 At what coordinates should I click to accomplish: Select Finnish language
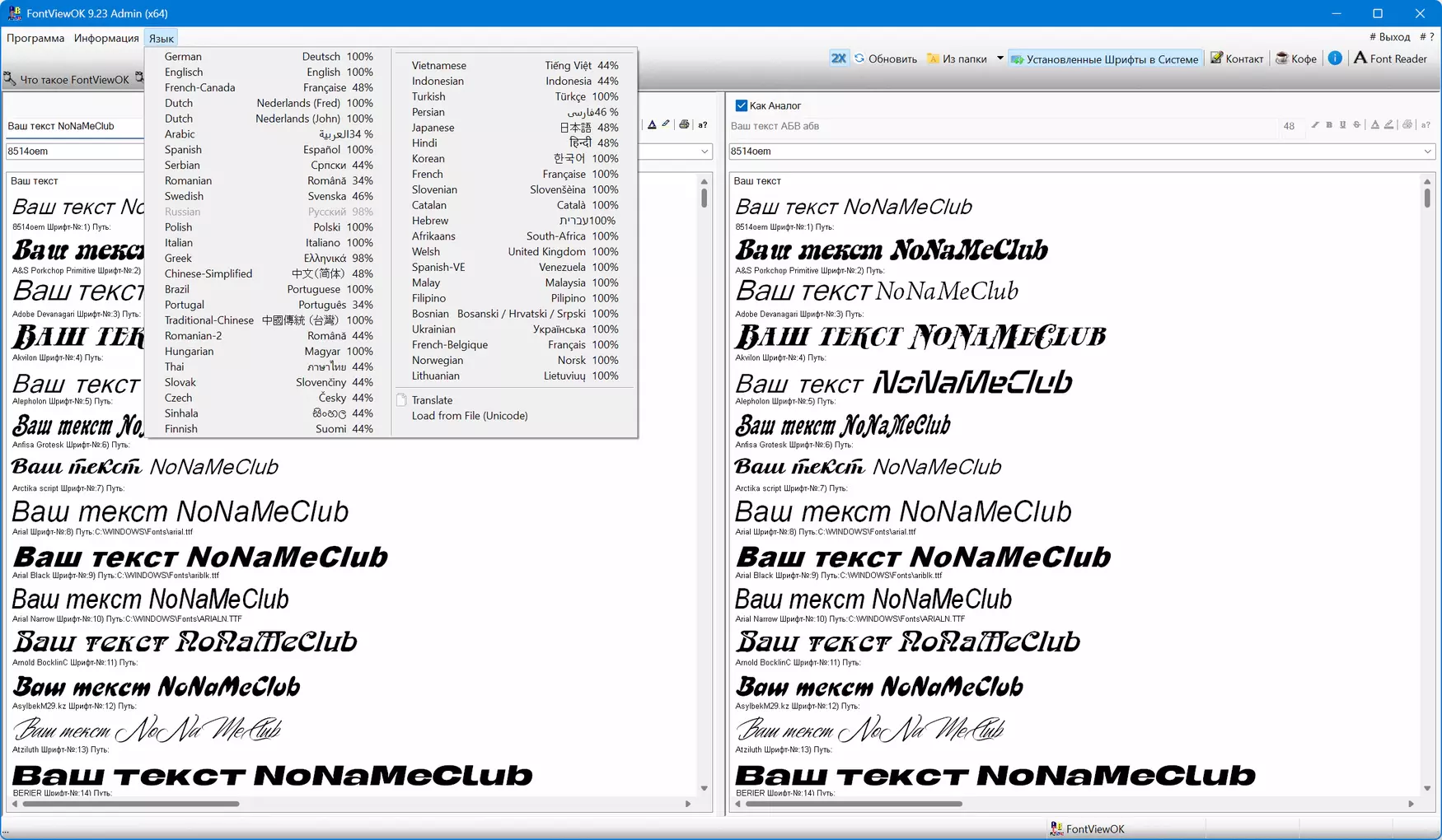point(269,429)
